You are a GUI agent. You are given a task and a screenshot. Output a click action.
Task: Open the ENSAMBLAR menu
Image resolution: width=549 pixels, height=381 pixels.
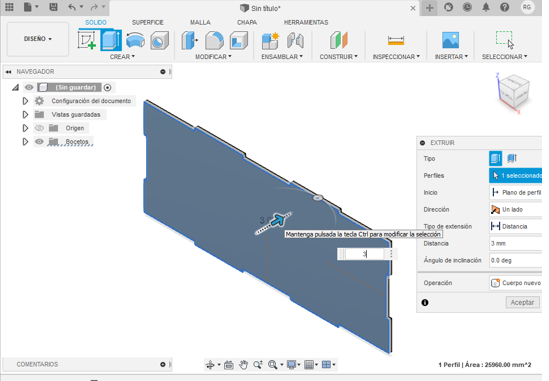tap(282, 57)
